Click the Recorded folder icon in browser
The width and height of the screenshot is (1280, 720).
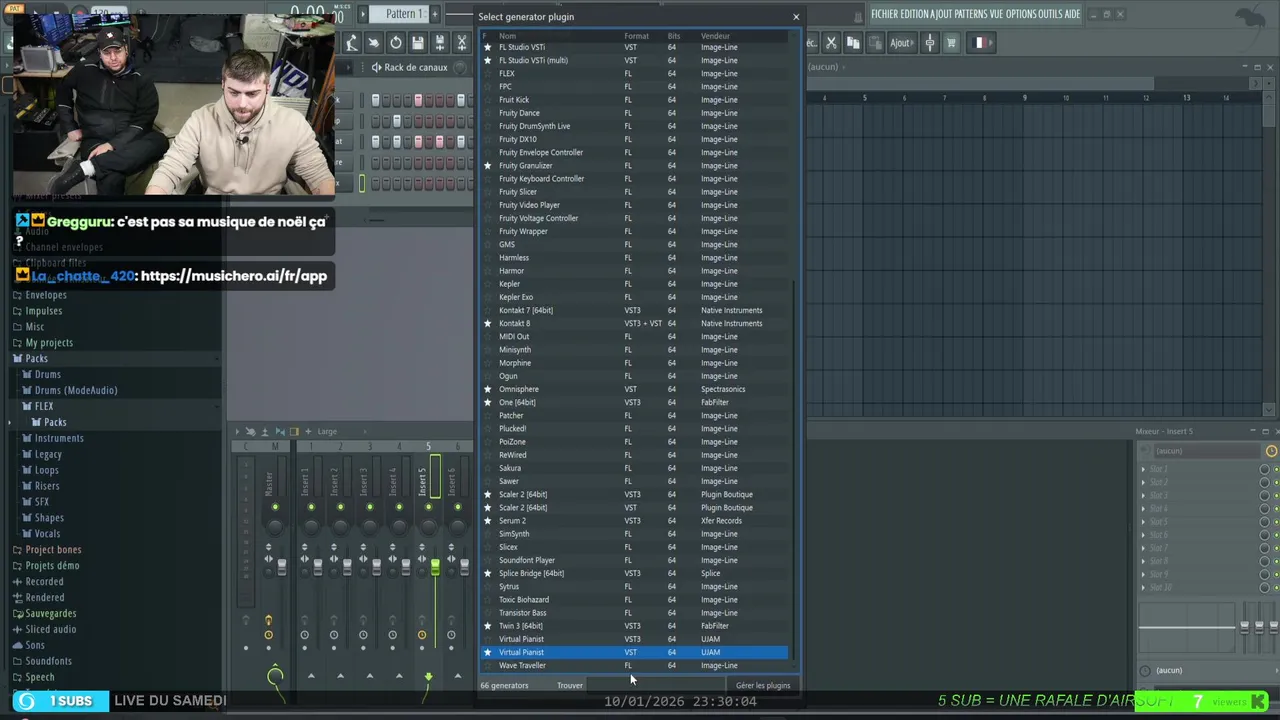point(17,581)
